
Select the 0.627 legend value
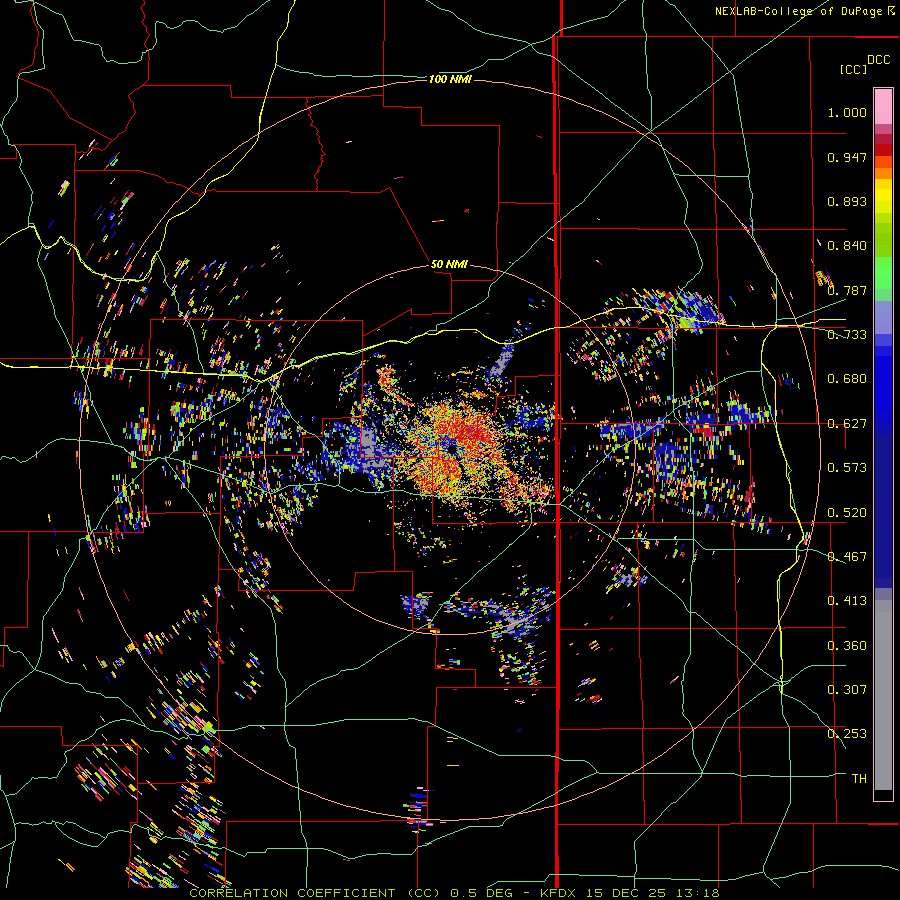[847, 424]
